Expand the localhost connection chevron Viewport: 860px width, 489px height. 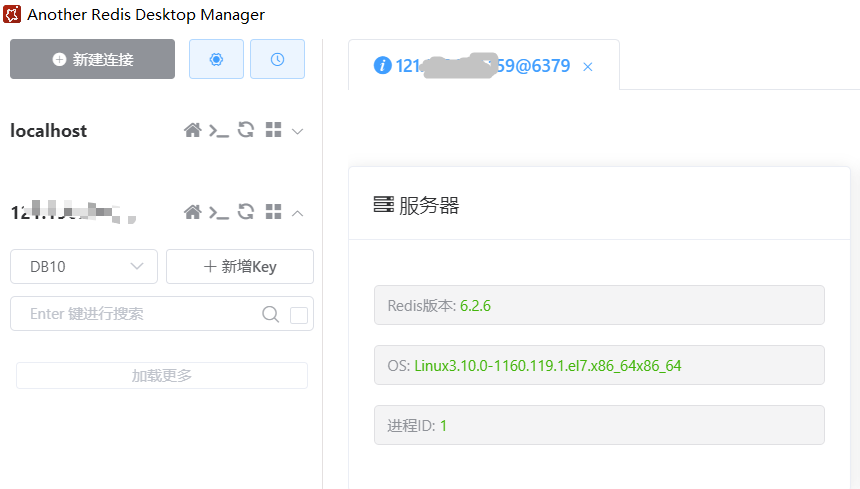point(297,132)
